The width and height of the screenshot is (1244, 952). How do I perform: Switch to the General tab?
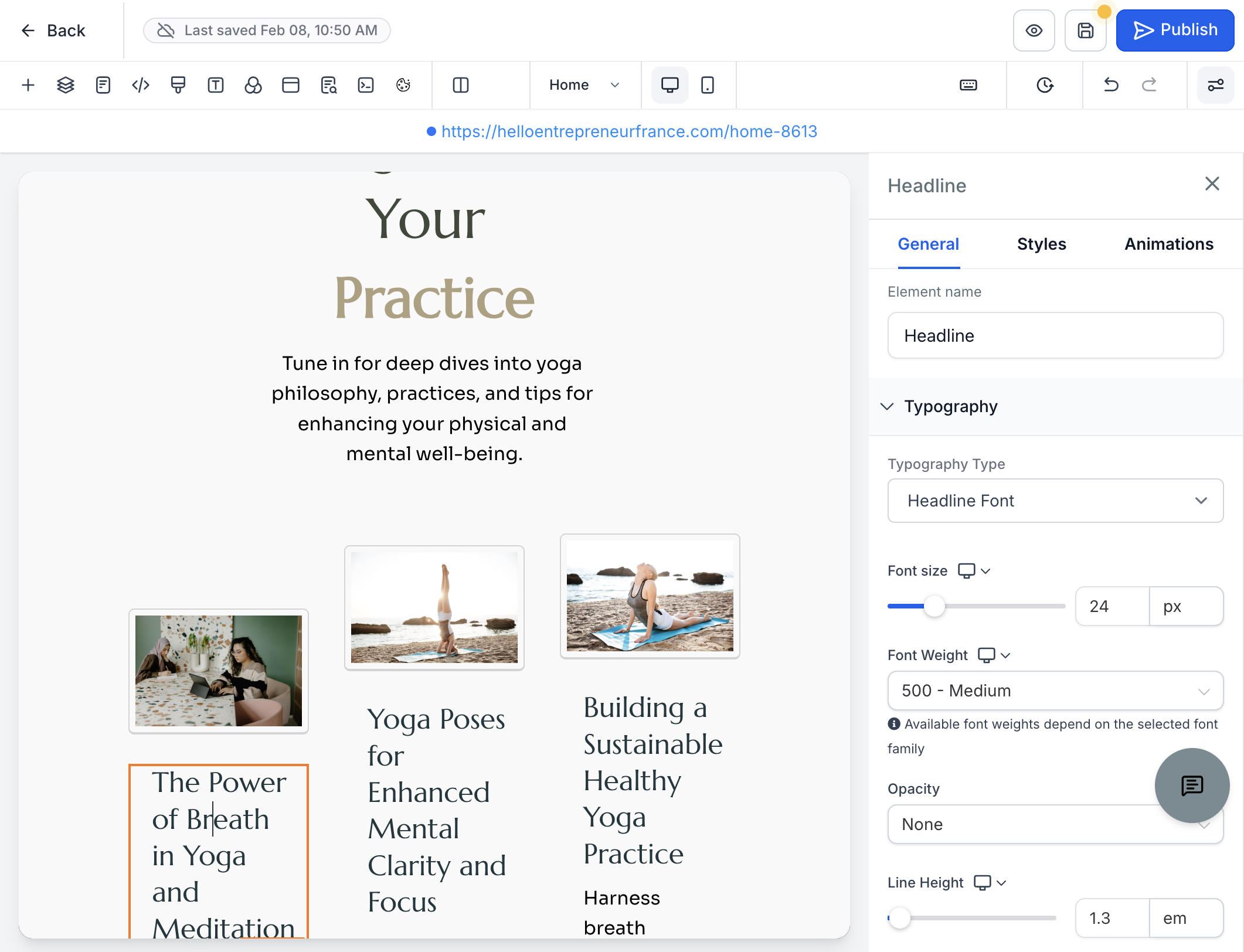point(929,244)
